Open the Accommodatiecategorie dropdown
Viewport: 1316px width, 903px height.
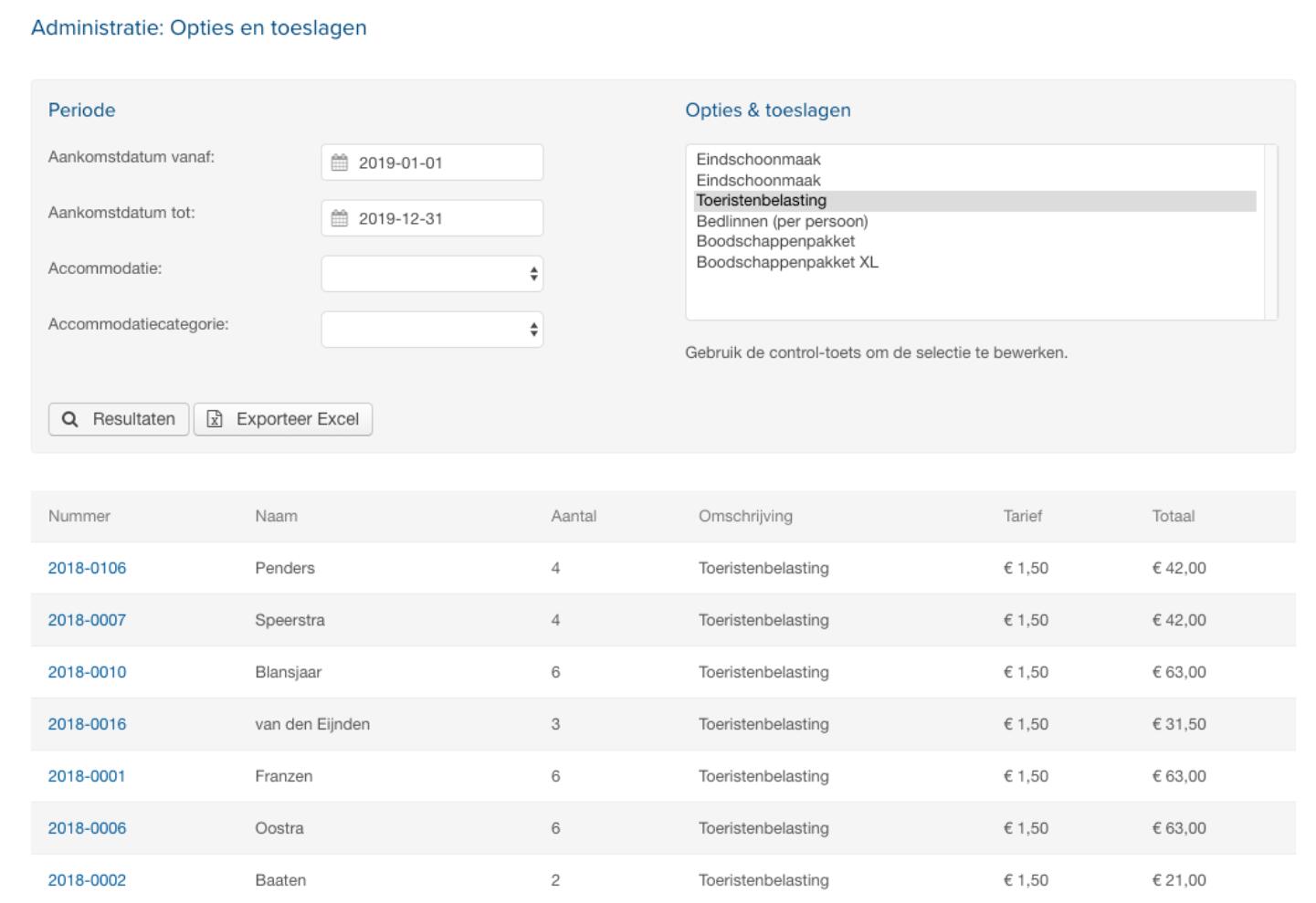click(x=432, y=330)
